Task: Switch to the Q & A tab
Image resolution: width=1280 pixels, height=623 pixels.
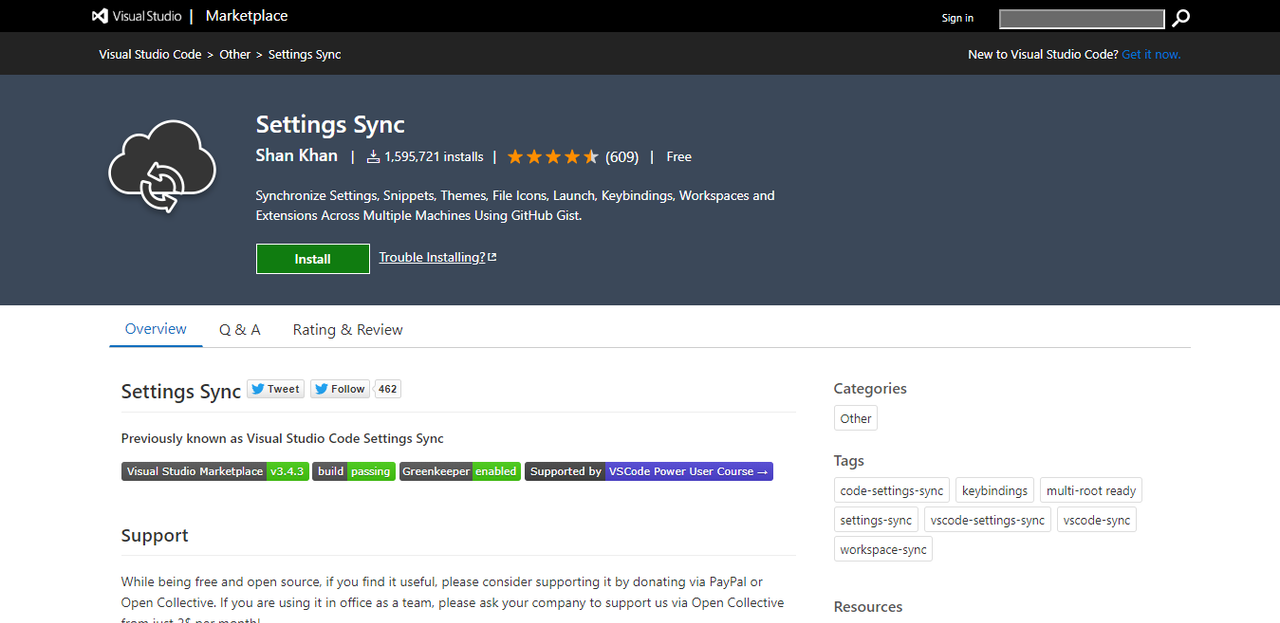Action: pos(240,330)
